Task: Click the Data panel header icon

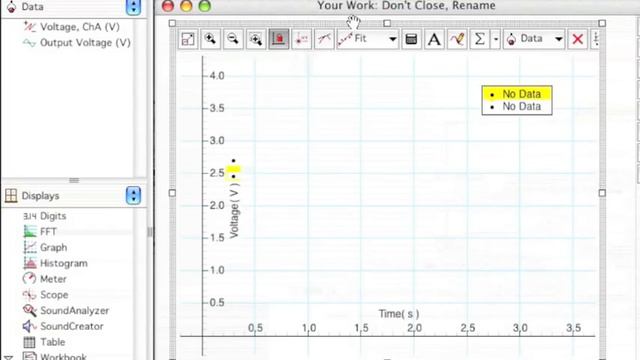Action: [x=11, y=7]
